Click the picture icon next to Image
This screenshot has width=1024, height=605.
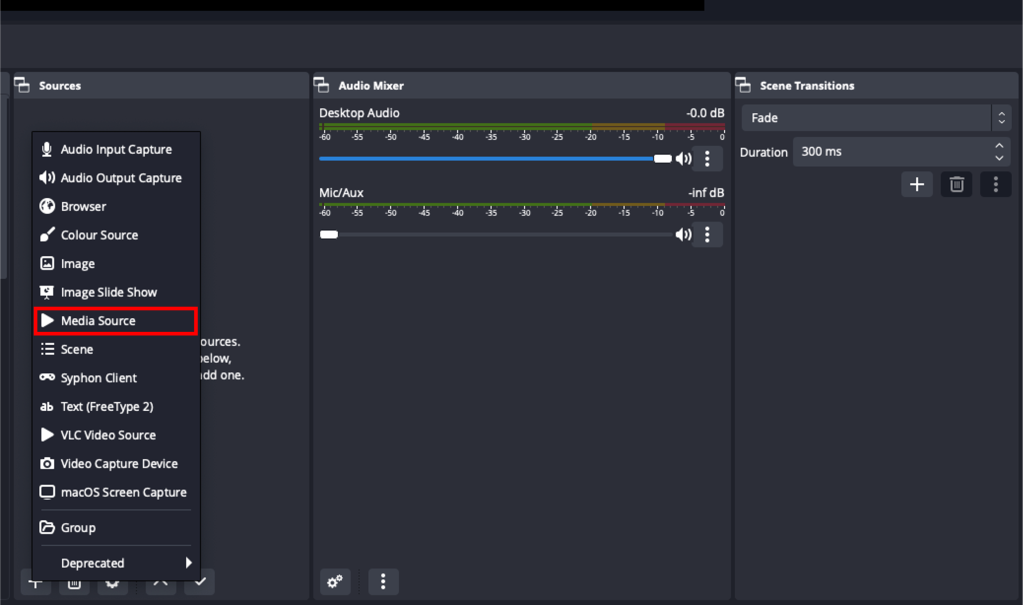click(47, 263)
